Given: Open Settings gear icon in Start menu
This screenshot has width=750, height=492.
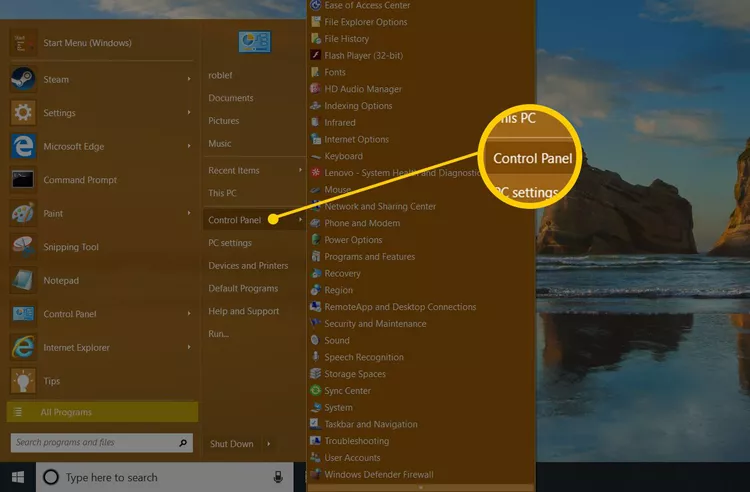Looking at the screenshot, I should pos(23,113).
